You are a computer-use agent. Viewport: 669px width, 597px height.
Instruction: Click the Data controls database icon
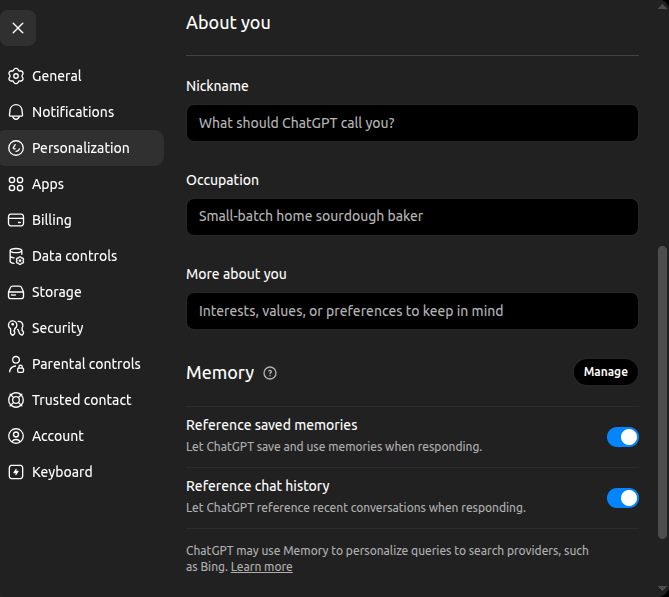(16, 256)
